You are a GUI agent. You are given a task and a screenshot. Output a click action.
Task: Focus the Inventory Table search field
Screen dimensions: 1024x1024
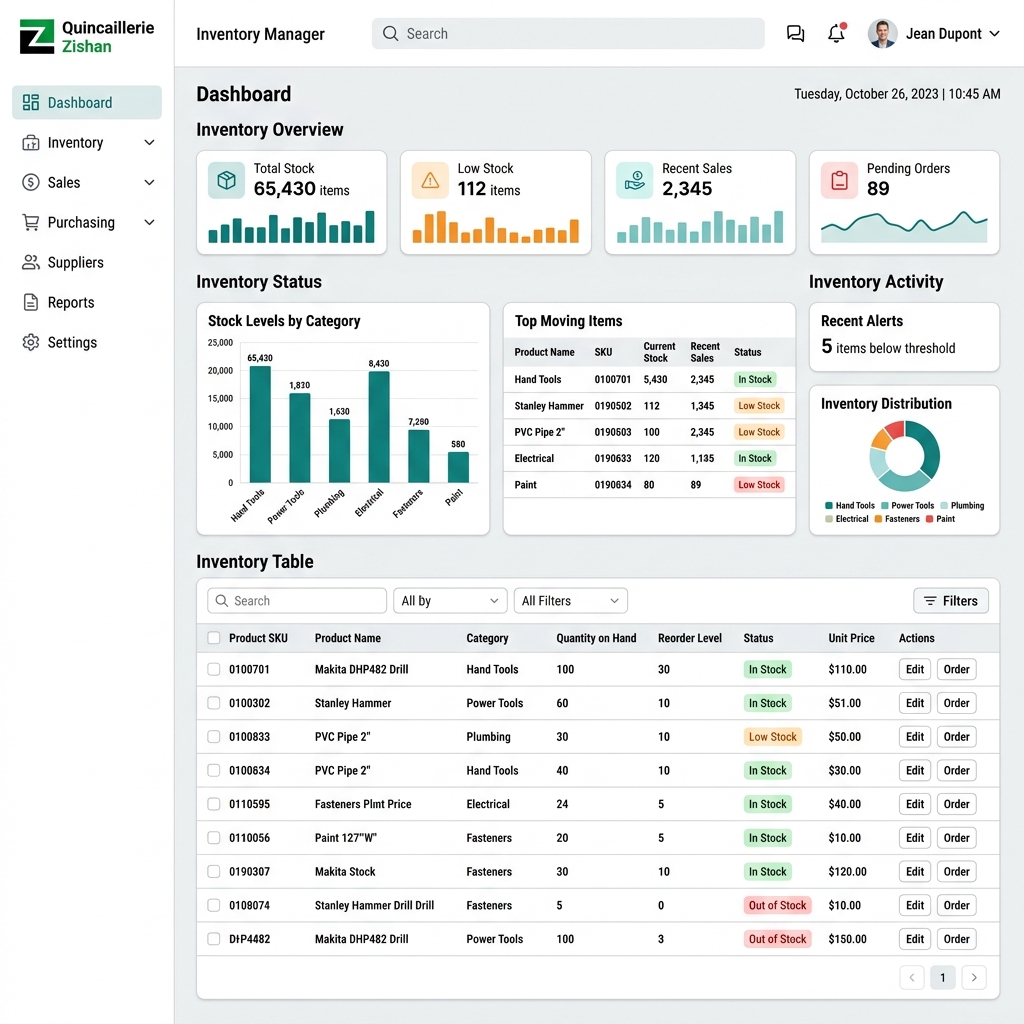pos(297,601)
